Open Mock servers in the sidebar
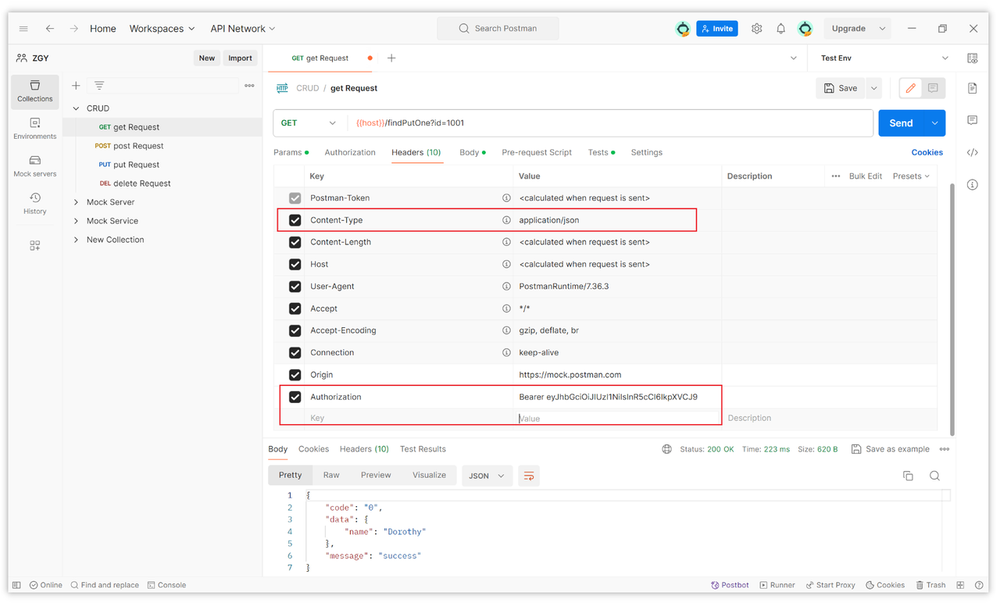The height and width of the screenshot is (606, 1000). pos(35,165)
